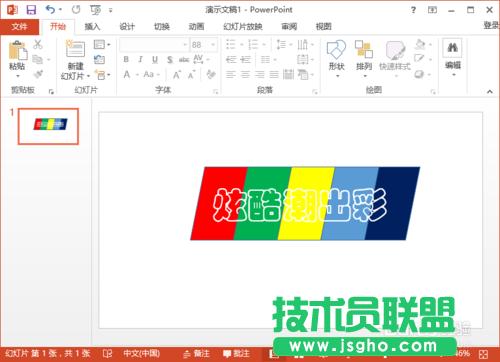Click the Notes (备注) status bar button

click(197, 354)
